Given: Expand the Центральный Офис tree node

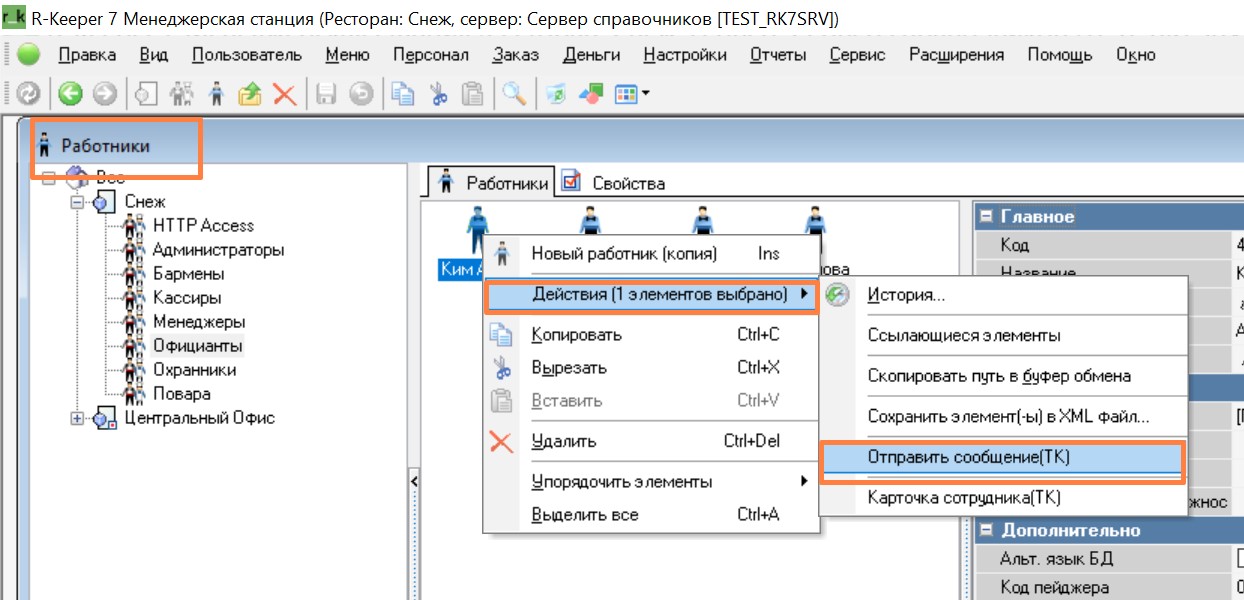Looking at the screenshot, I should (77, 418).
